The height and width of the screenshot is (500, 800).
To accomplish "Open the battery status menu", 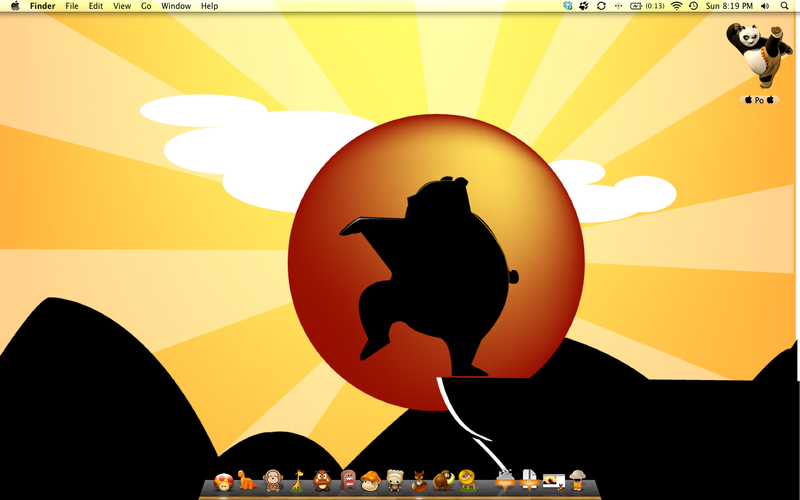I will point(647,6).
